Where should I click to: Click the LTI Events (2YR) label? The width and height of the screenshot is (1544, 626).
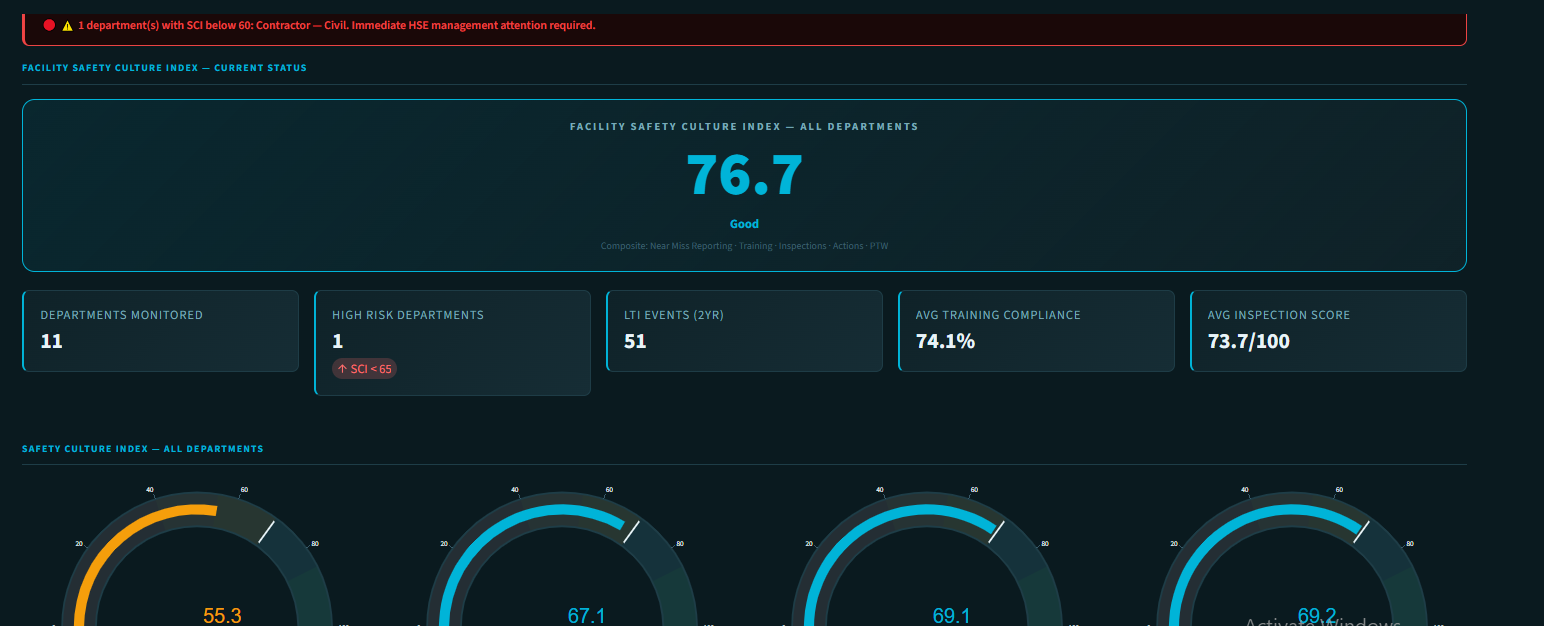click(675, 315)
